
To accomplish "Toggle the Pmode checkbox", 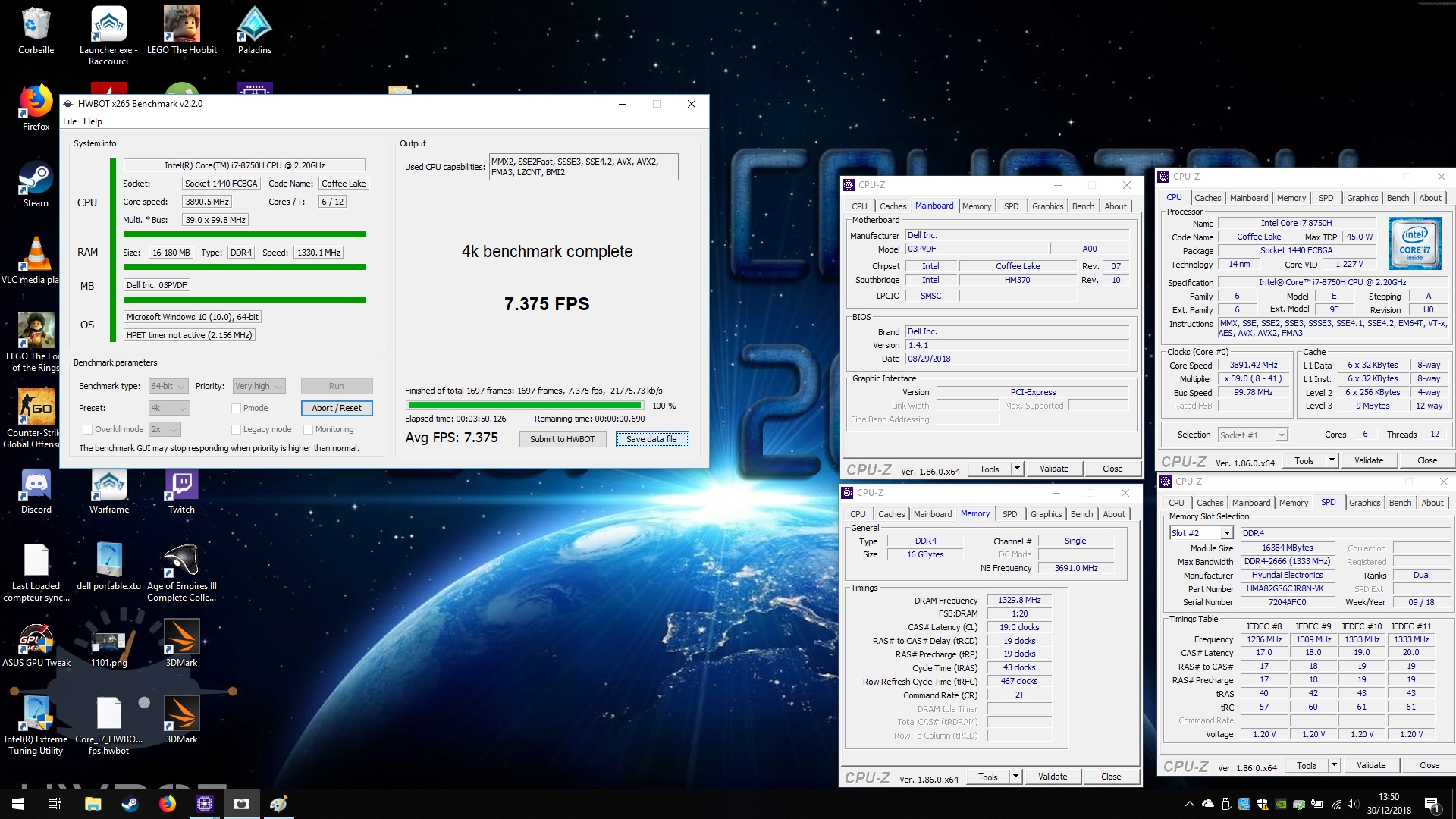I will [236, 408].
